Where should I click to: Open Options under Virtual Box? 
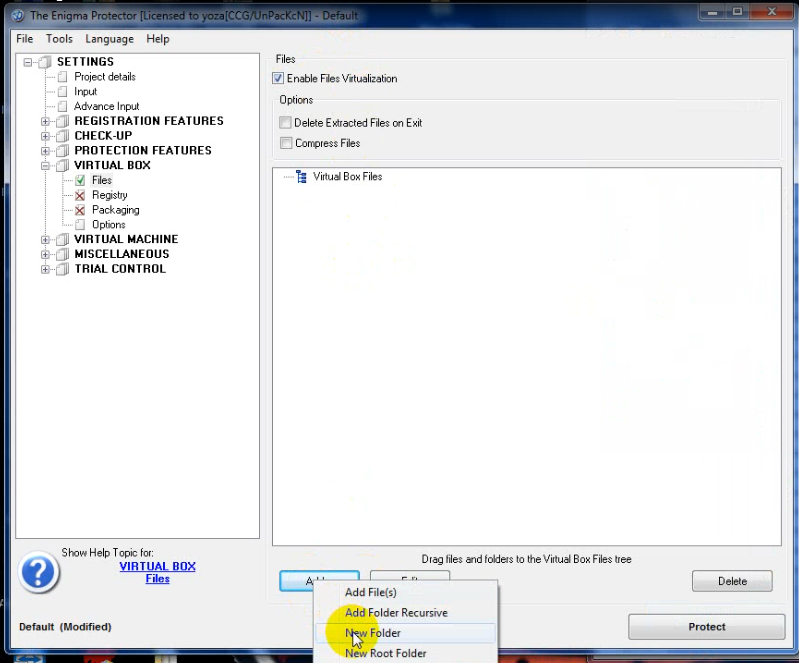click(x=109, y=225)
